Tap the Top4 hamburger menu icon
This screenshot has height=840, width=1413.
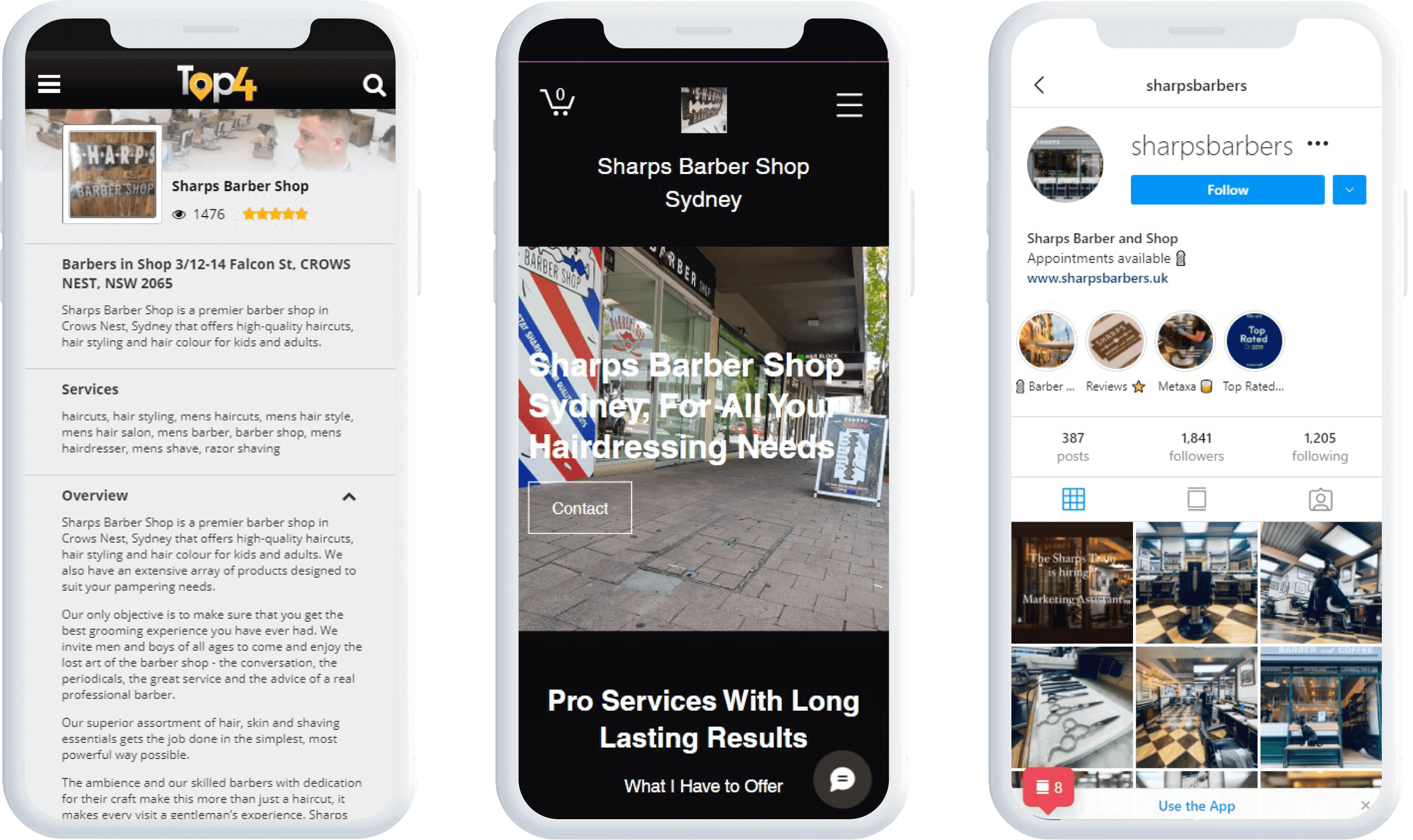(x=50, y=85)
